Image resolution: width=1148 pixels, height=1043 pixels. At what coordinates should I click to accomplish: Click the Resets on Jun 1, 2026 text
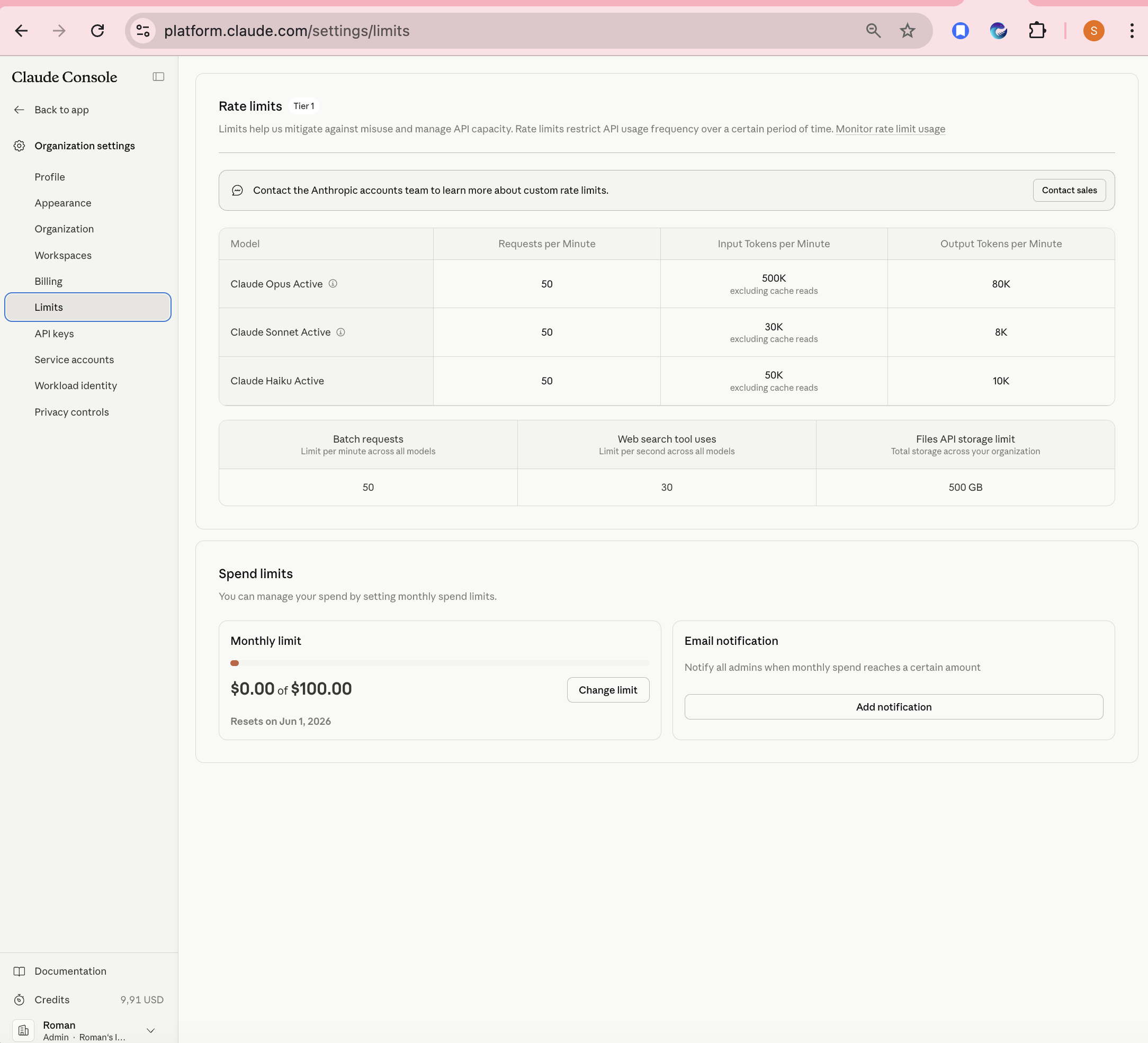click(x=280, y=721)
